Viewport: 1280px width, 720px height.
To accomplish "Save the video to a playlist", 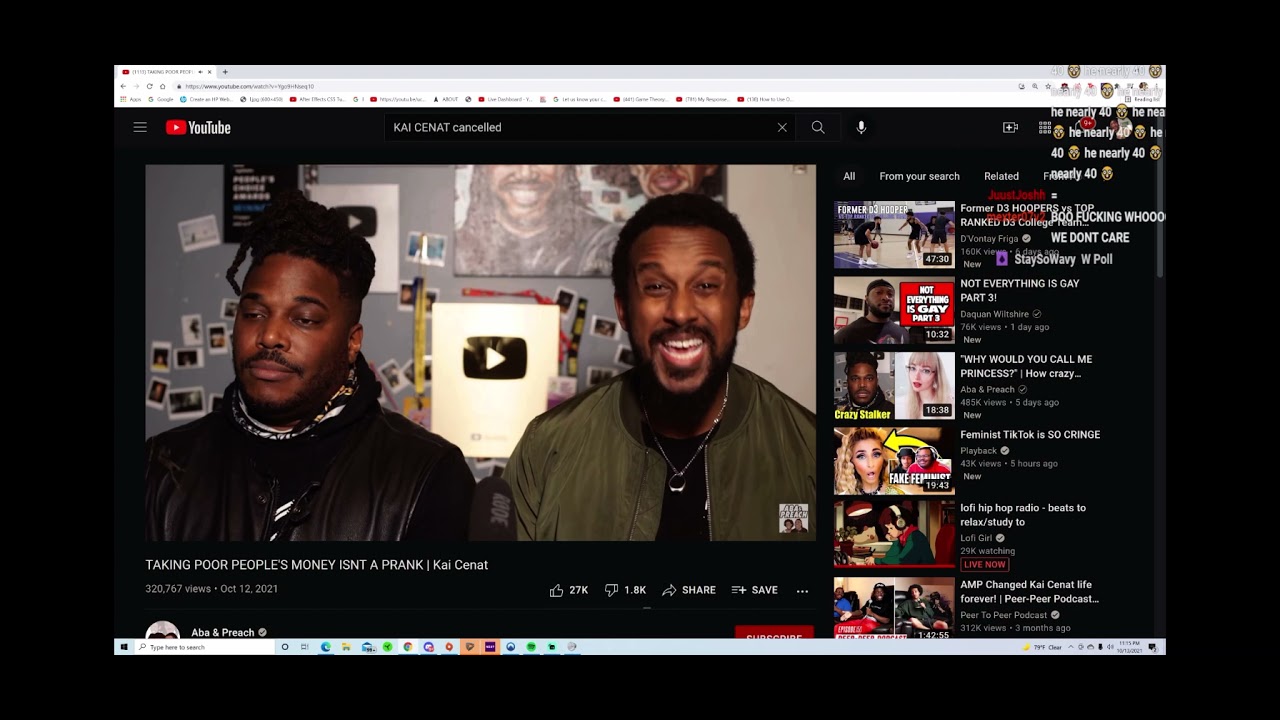I will pos(754,590).
